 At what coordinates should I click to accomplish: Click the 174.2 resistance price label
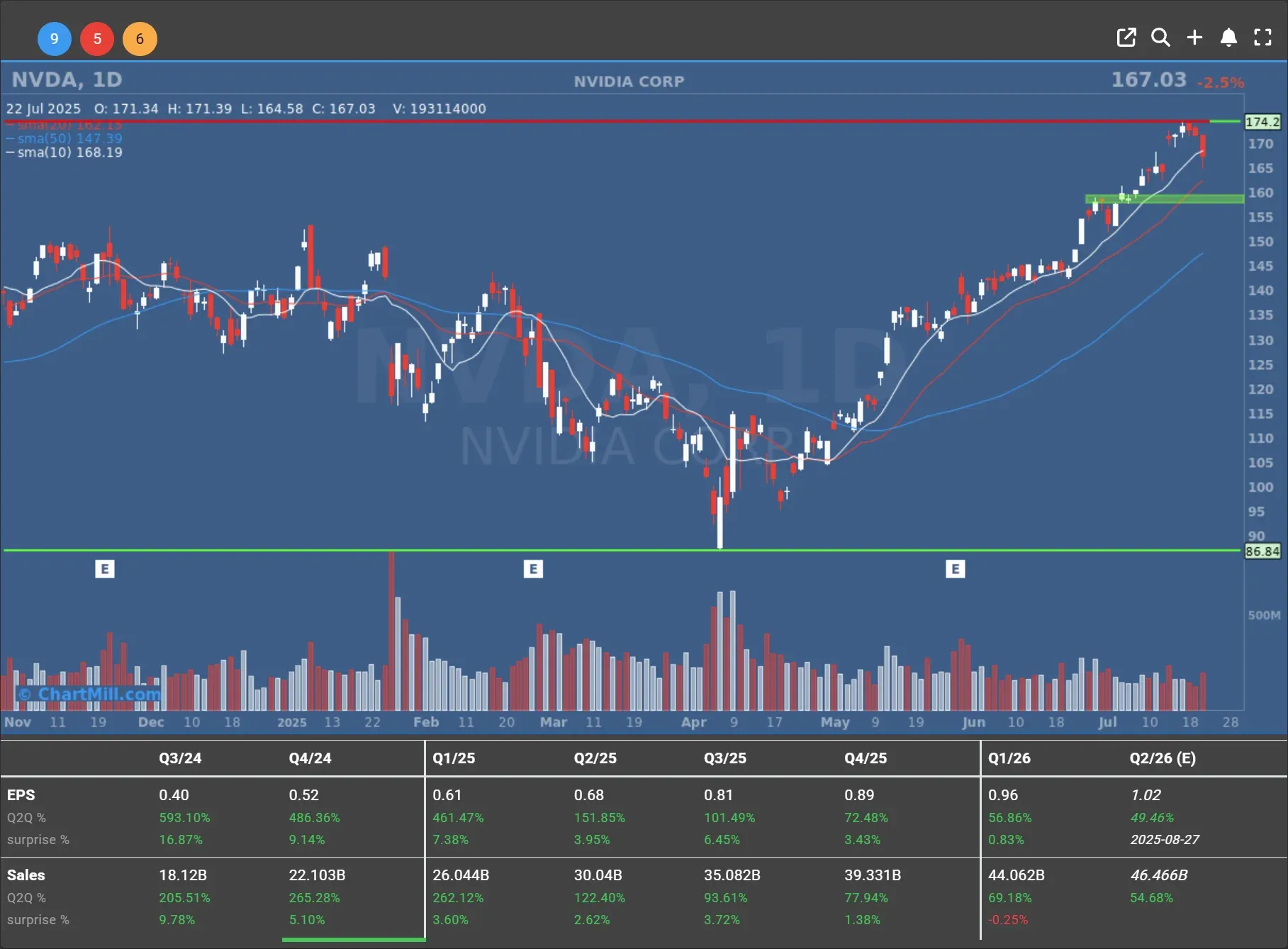(x=1262, y=122)
